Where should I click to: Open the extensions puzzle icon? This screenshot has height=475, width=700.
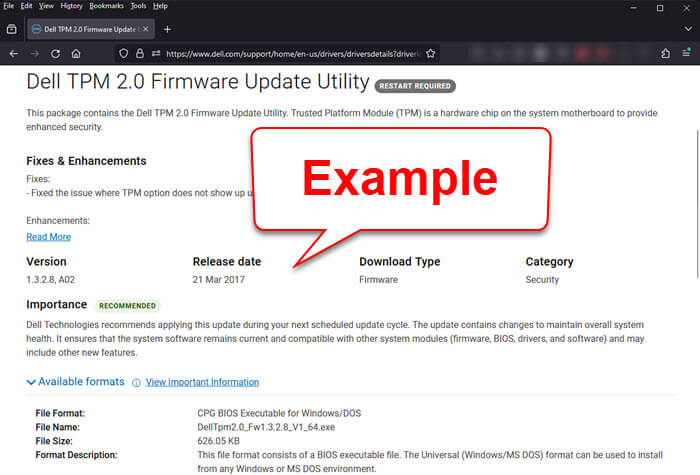pos(665,54)
